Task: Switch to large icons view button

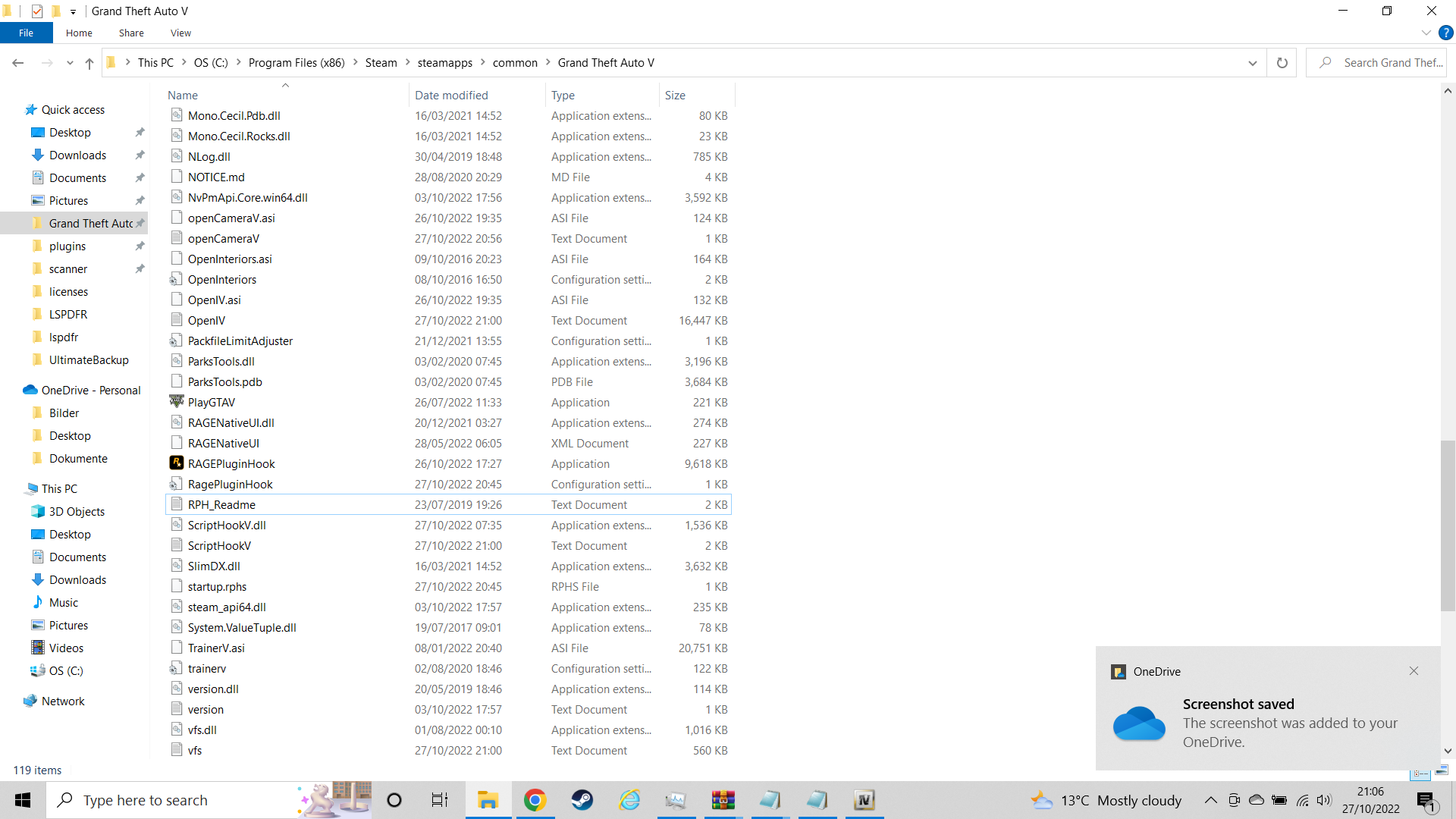Action: [x=1442, y=770]
